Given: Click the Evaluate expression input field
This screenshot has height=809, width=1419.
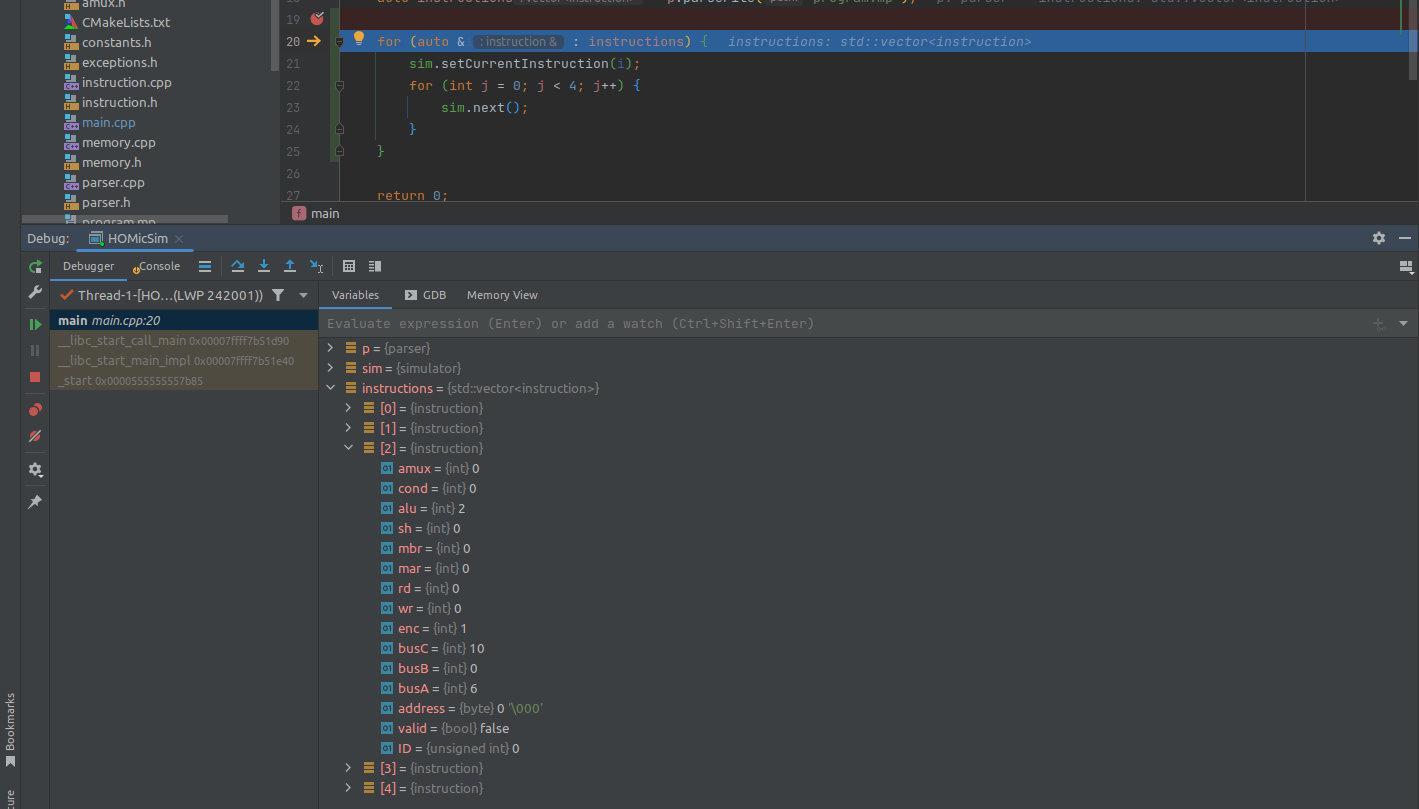Looking at the screenshot, I should coord(840,324).
